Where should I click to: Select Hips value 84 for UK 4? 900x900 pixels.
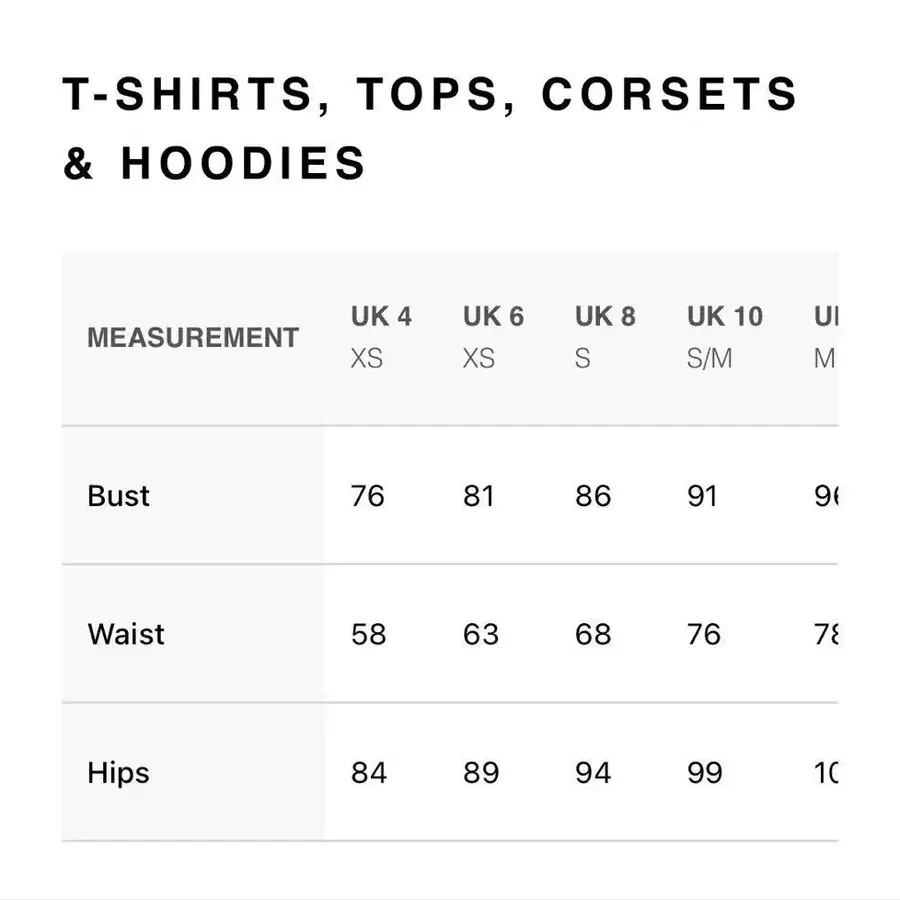point(369,773)
